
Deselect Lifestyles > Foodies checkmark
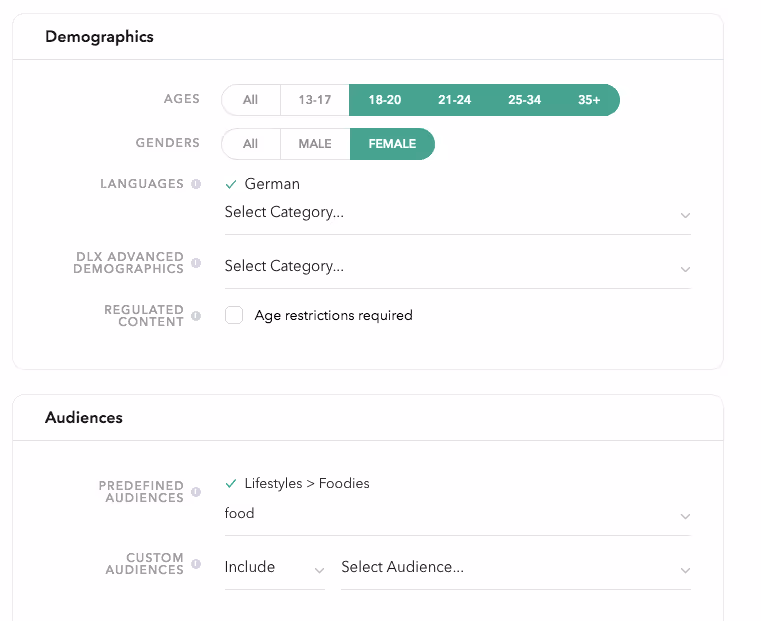pos(231,484)
